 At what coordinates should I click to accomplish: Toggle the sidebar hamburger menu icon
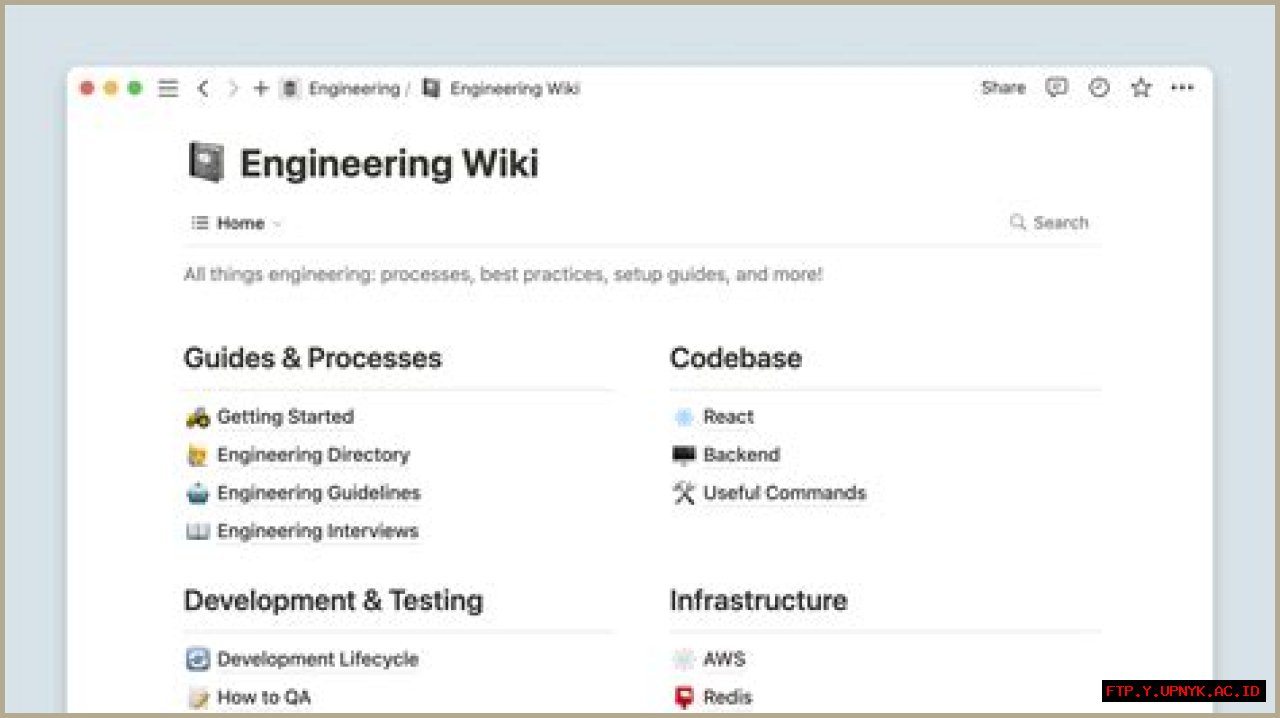point(168,88)
